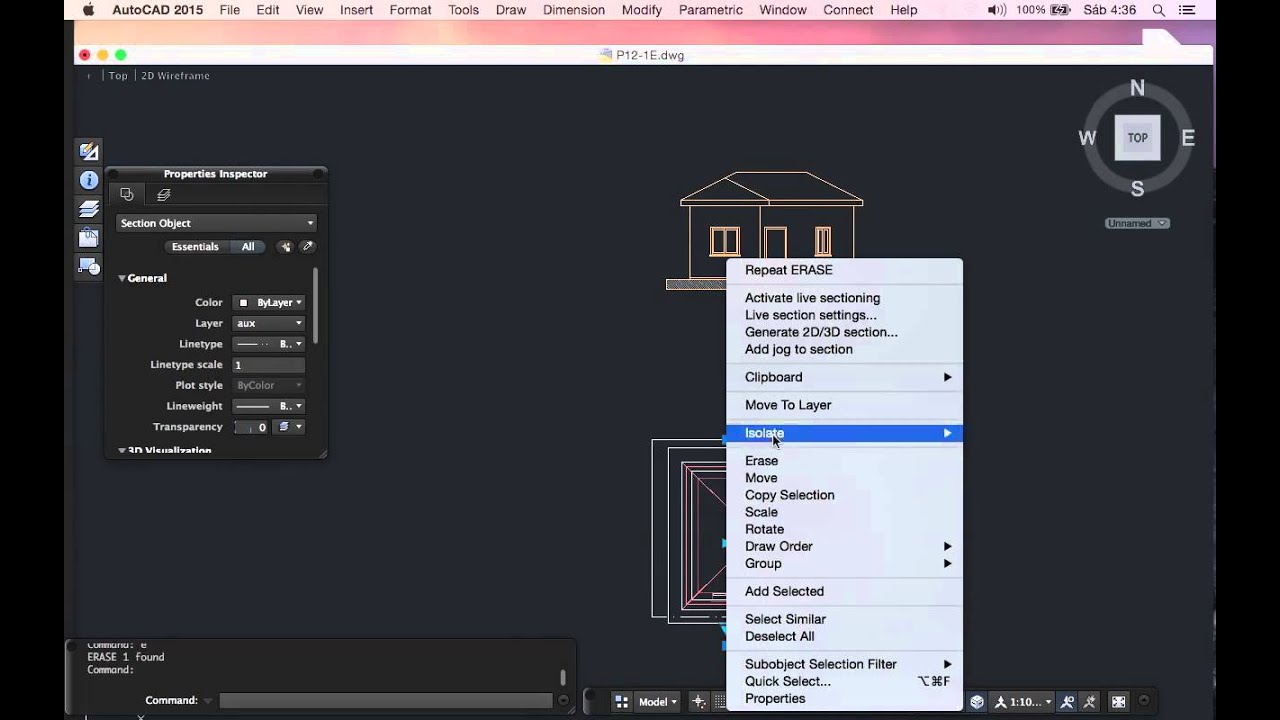1280x720 pixels.
Task: Click the volume icon in menu bar
Action: (x=997, y=10)
